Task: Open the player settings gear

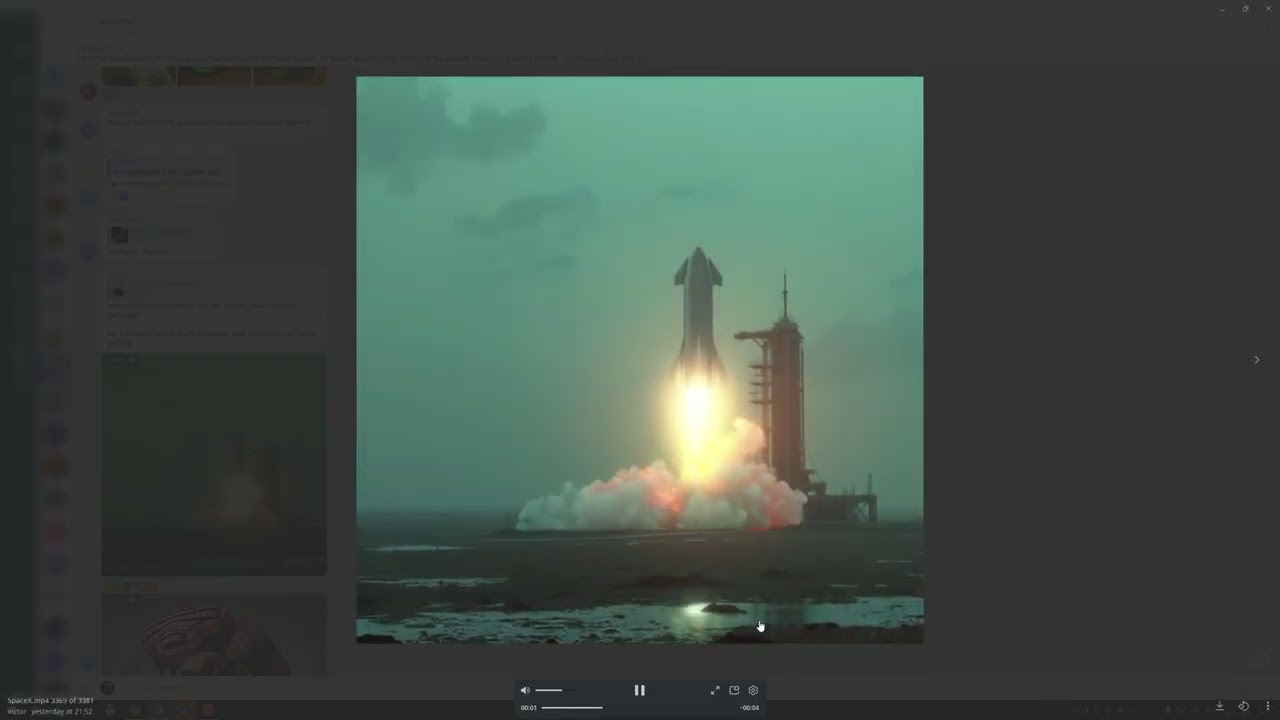Action: pos(753,690)
